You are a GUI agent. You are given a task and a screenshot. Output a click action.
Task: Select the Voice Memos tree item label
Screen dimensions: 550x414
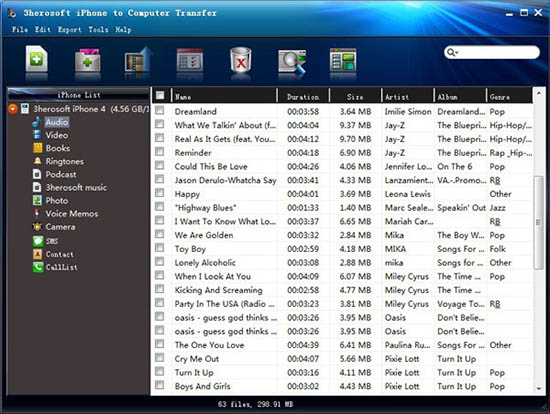(x=72, y=214)
